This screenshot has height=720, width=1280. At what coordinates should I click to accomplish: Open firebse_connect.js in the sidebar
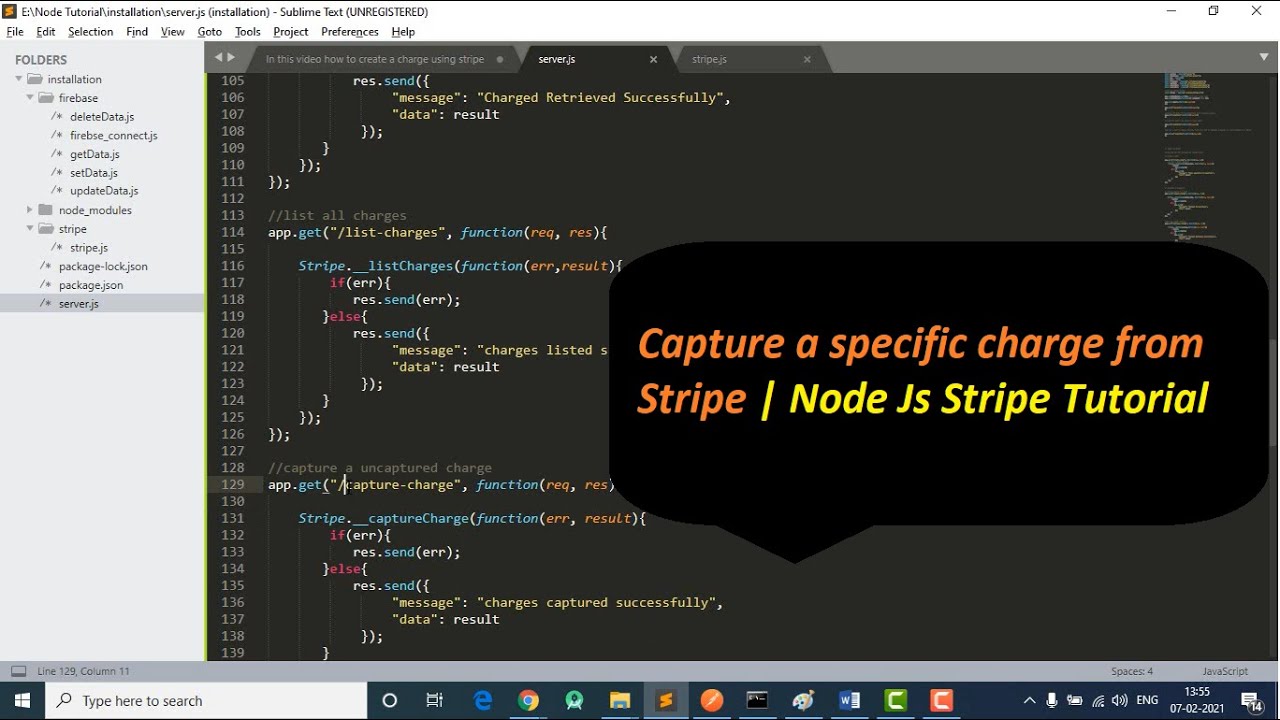click(113, 135)
